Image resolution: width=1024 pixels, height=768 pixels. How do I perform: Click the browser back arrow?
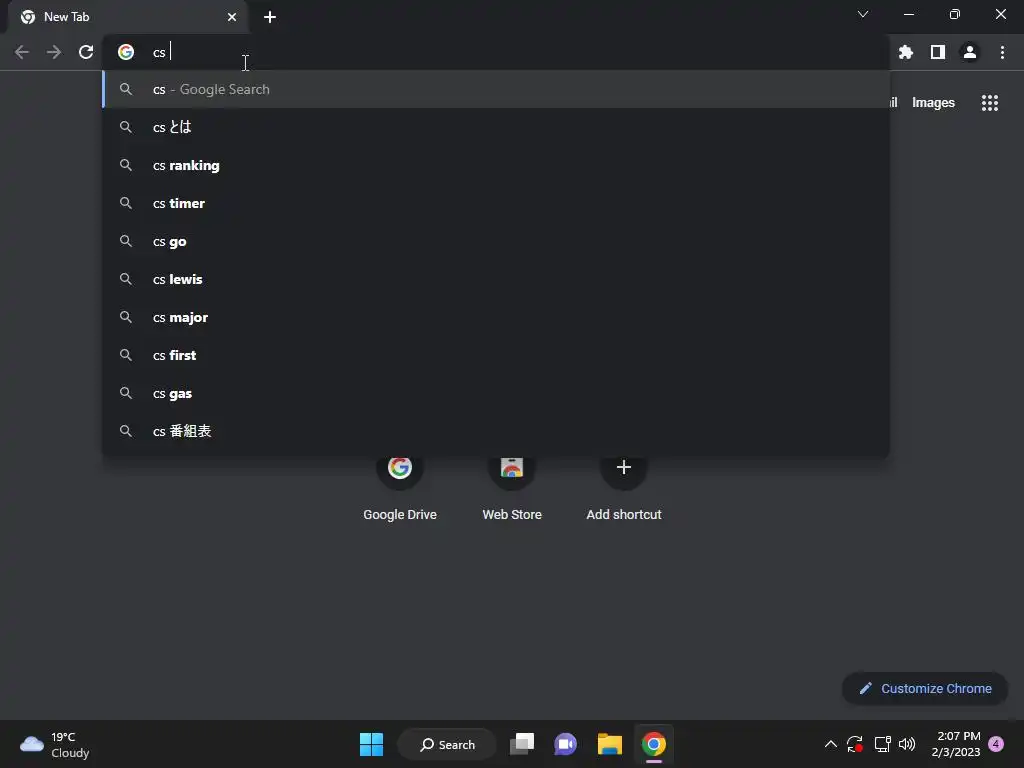22,52
